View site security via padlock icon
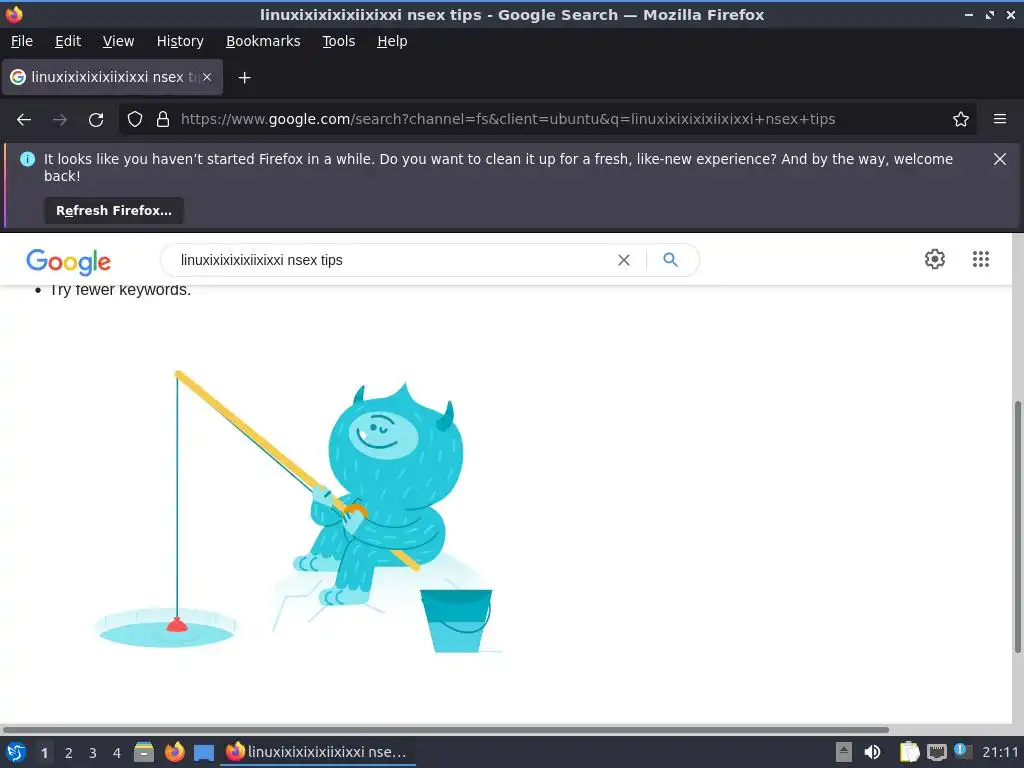This screenshot has height=768, width=1024. tap(163, 120)
